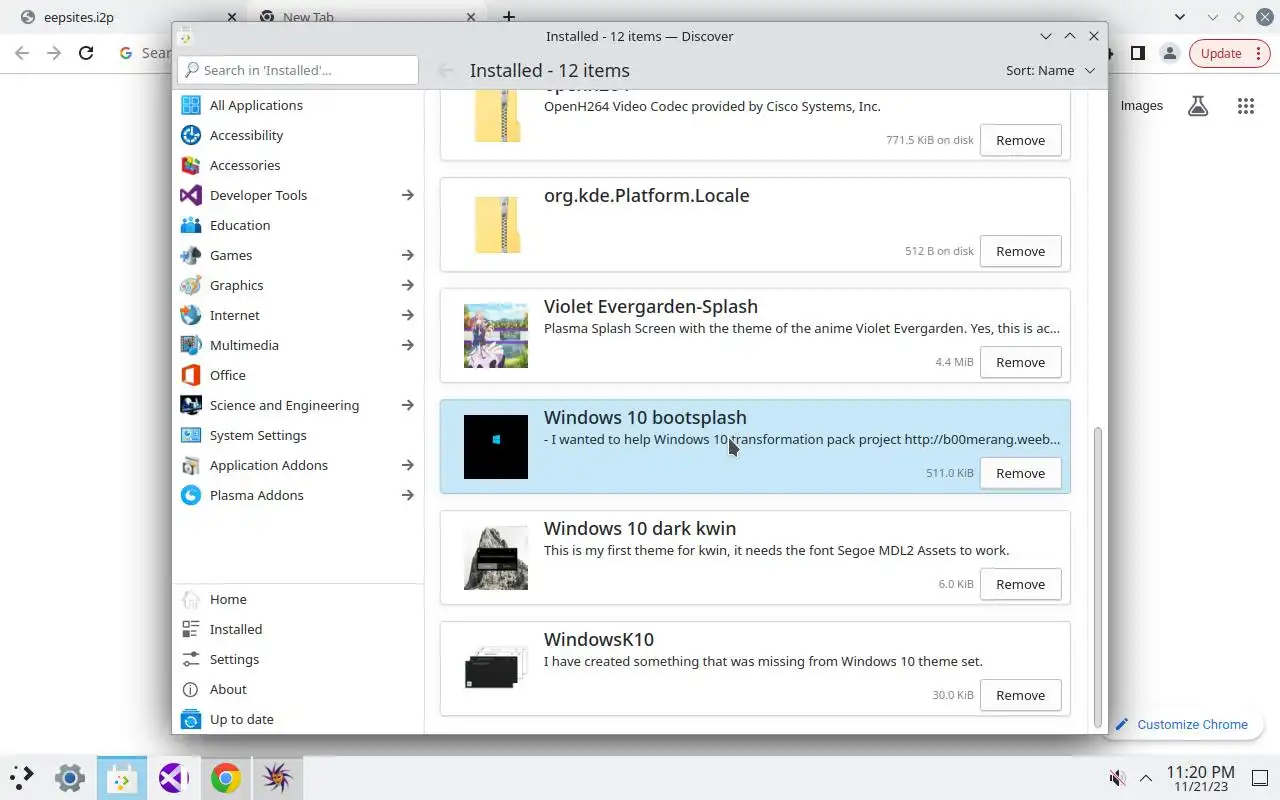
Task: Select the Graphics category icon
Action: [x=191, y=285]
